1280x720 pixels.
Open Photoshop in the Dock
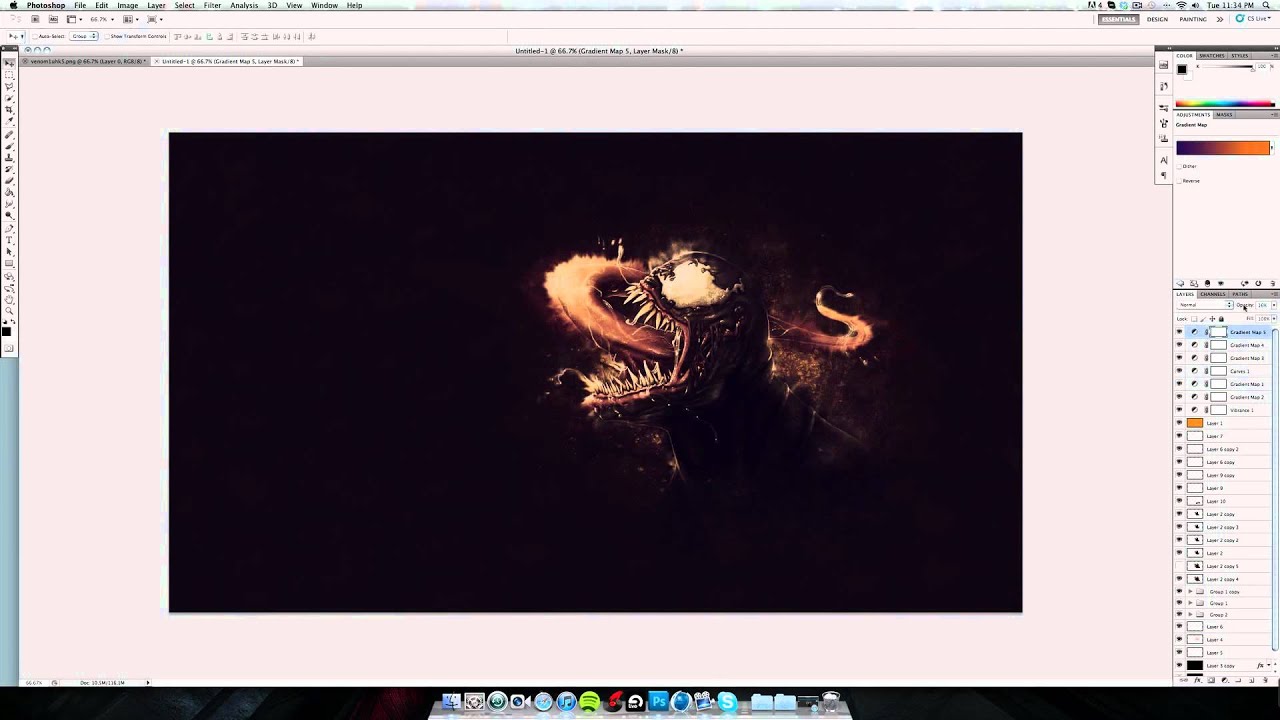(658, 702)
